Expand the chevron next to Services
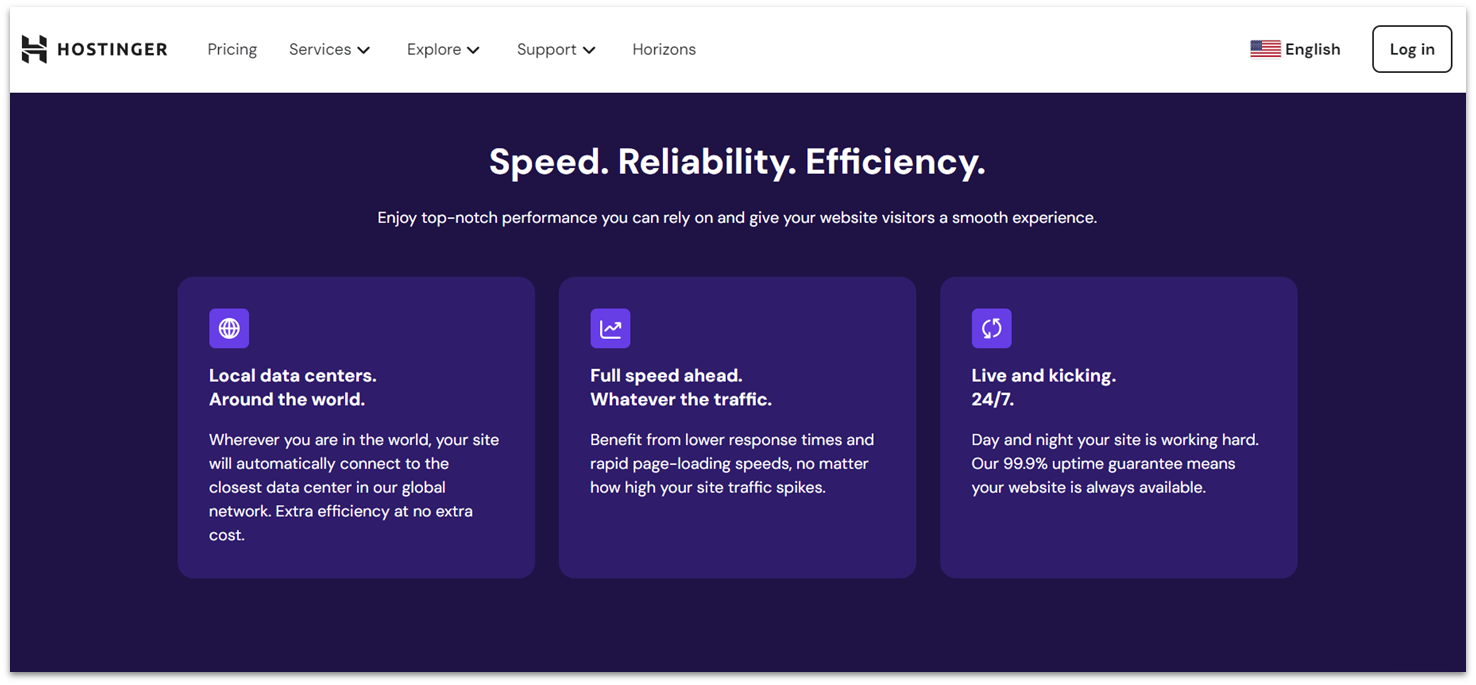Image resolution: width=1476 pixels, height=685 pixels. click(x=364, y=50)
